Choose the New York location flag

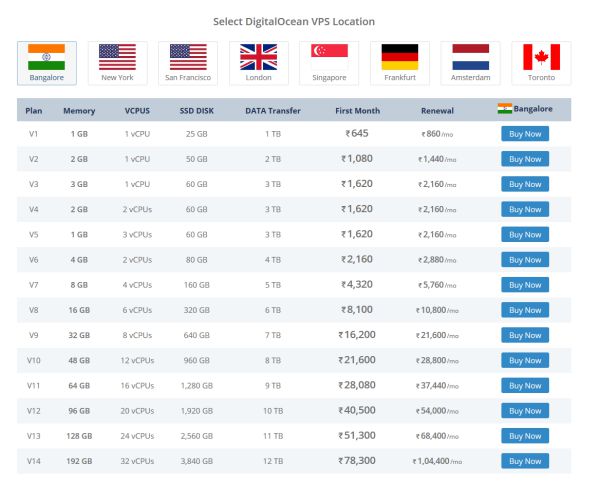click(117, 63)
